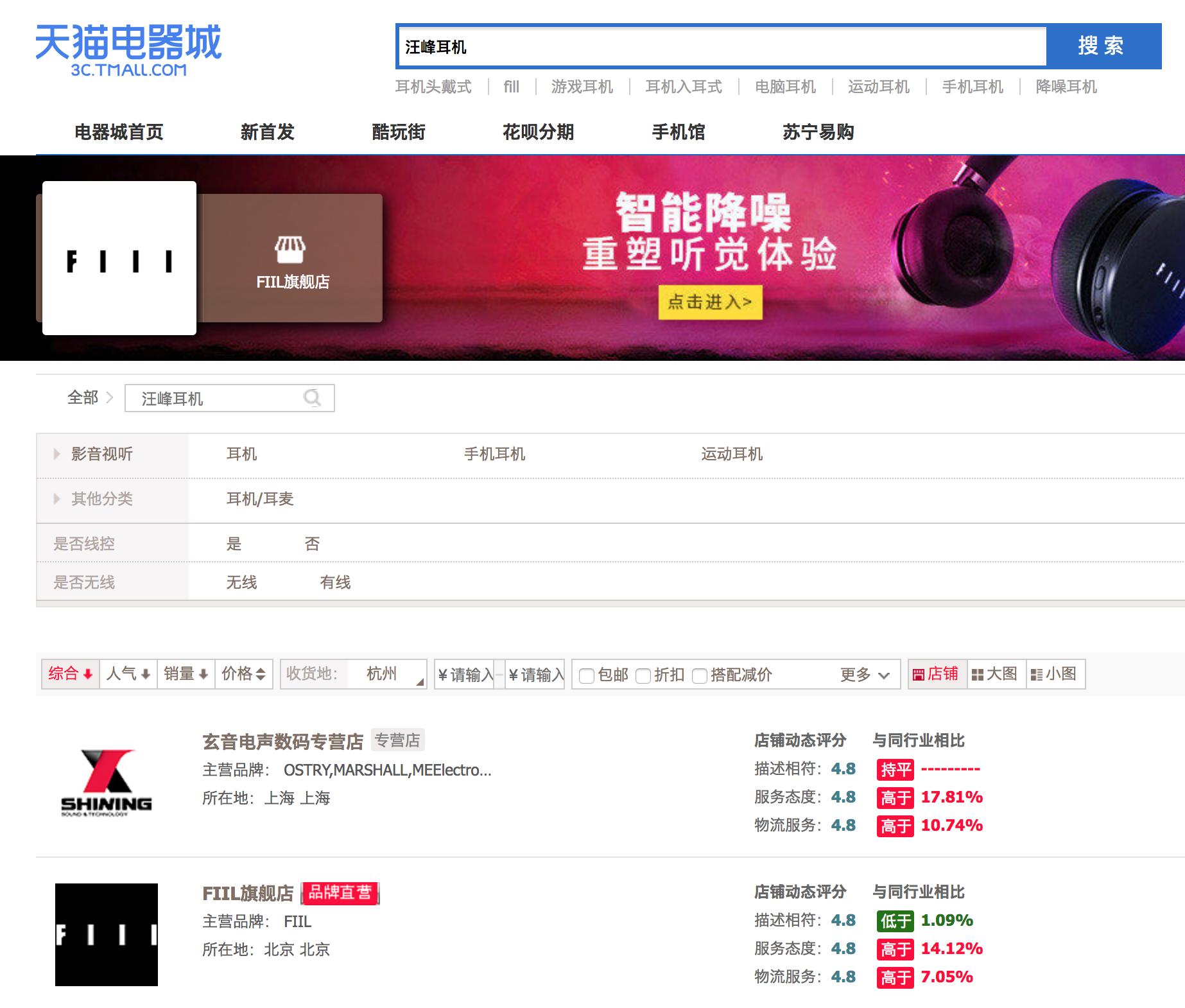This screenshot has height=1008, width=1185.
Task: Select 无线 for 是否无线
Action: coord(241,583)
